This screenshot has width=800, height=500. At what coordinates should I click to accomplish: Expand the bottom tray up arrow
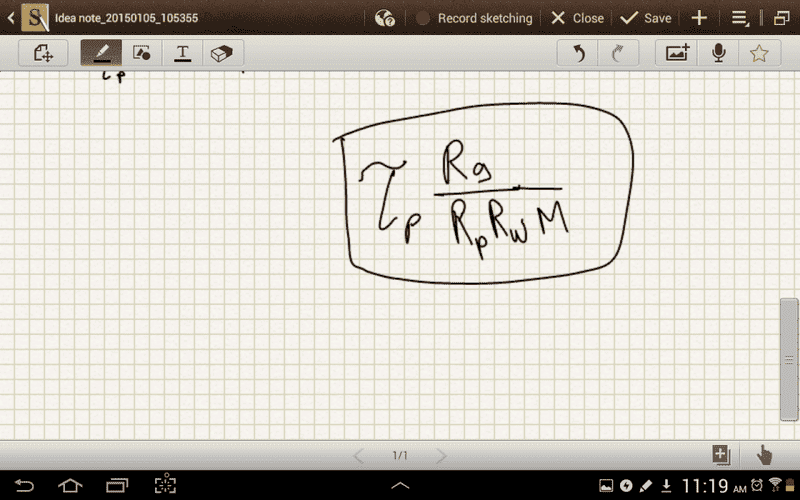point(400,485)
